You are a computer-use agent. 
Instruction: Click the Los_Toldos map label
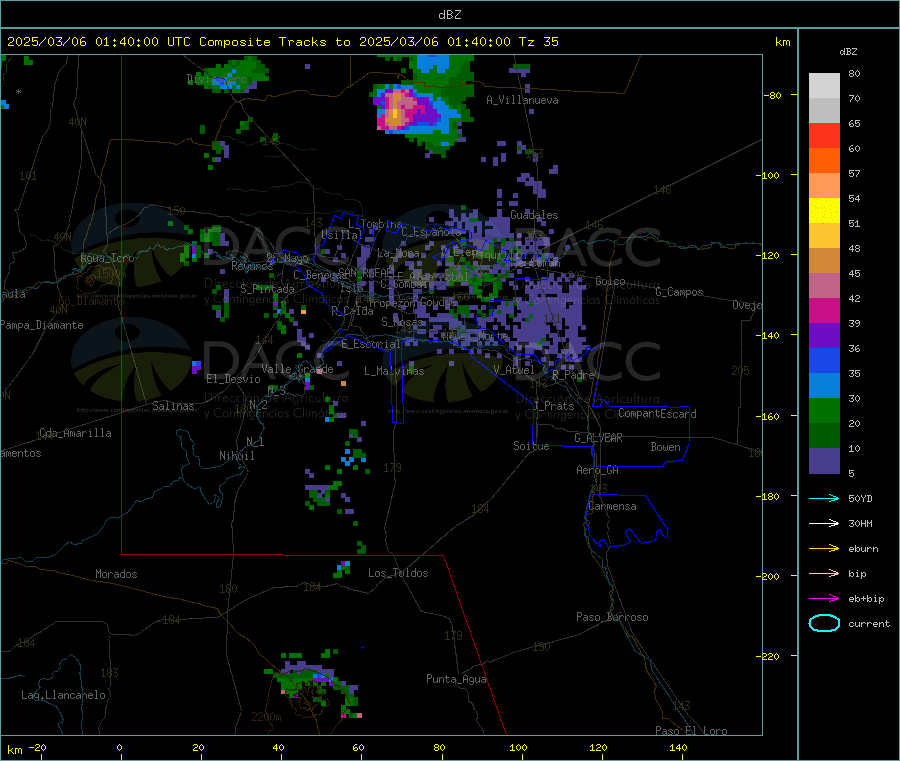click(398, 573)
